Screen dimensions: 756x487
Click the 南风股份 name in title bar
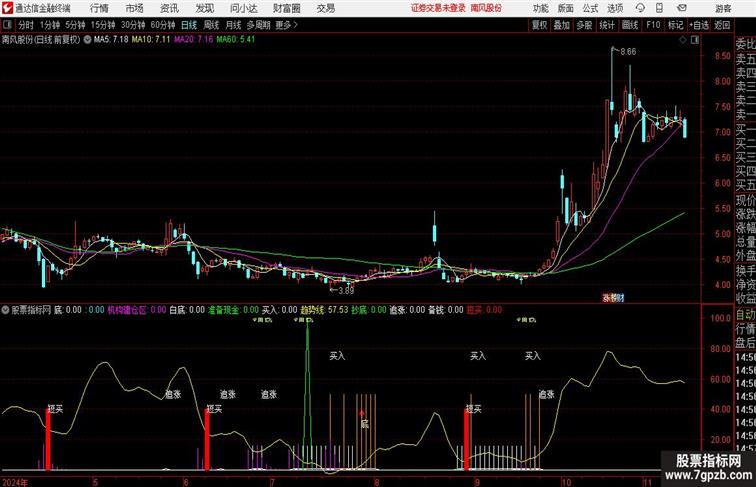click(x=486, y=8)
